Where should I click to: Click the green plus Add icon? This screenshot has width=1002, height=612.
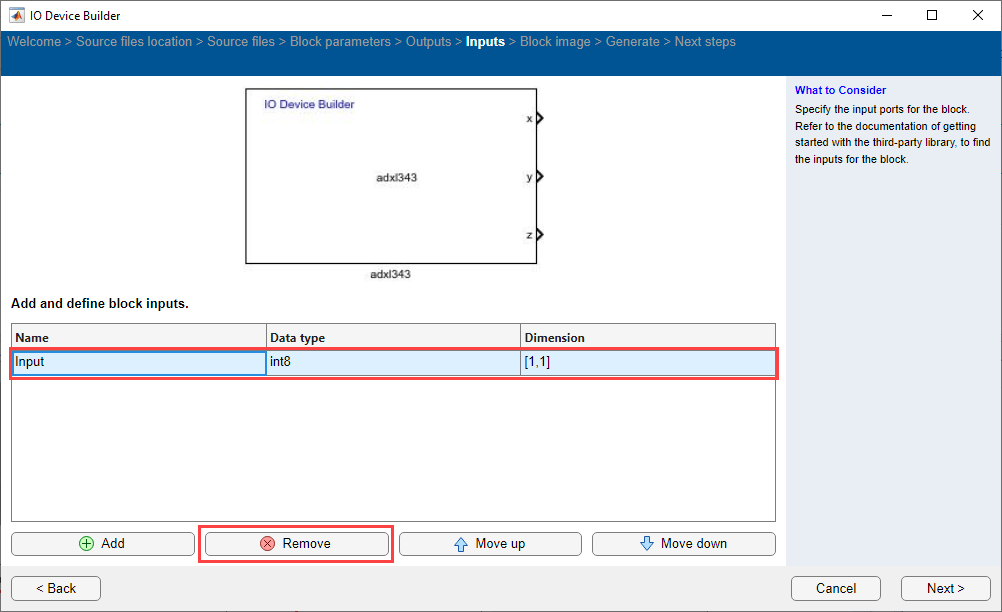tap(86, 544)
